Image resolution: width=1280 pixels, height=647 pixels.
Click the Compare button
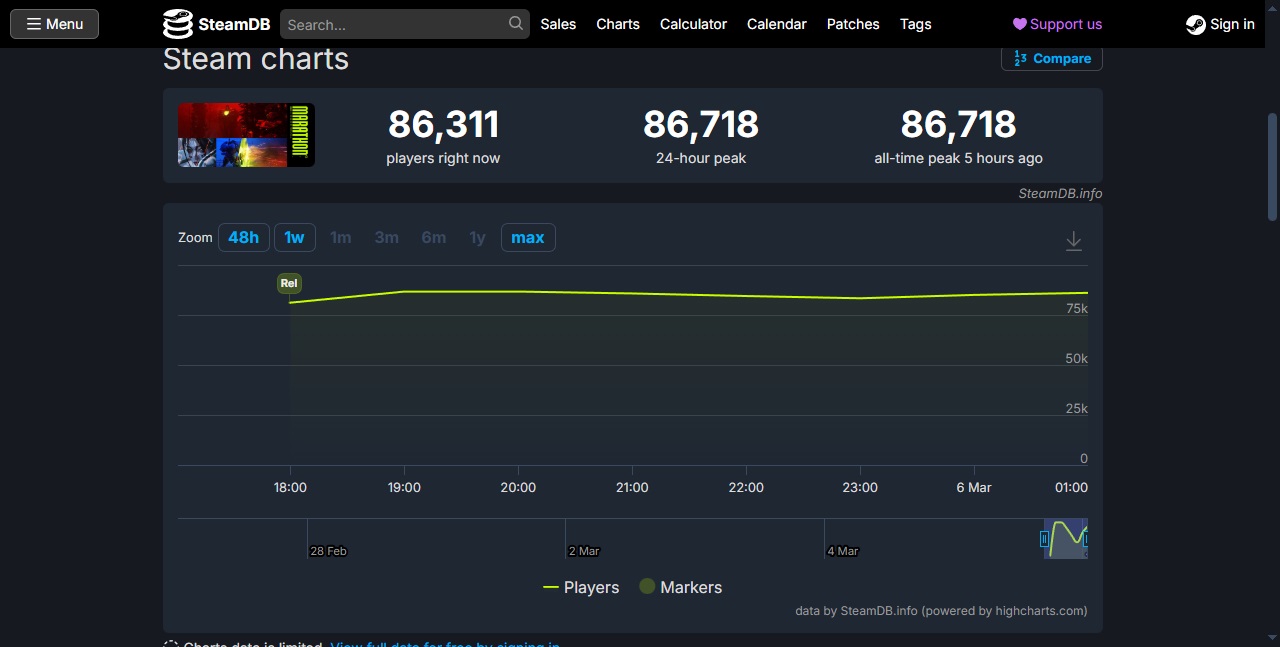tap(1052, 58)
